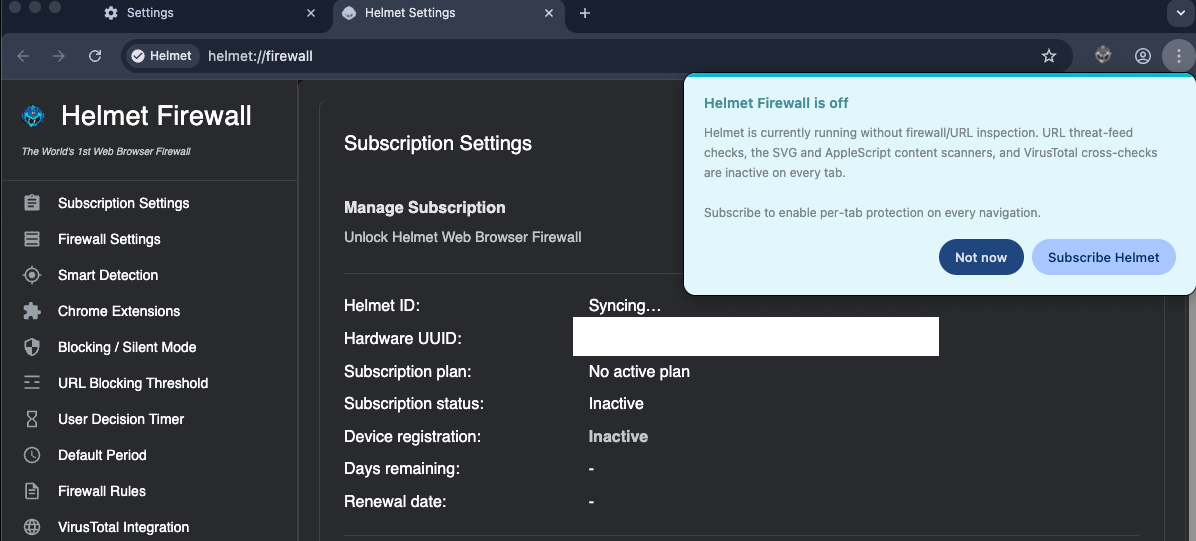
Task: Click the Subscription Settings page heading
Action: coord(438,143)
